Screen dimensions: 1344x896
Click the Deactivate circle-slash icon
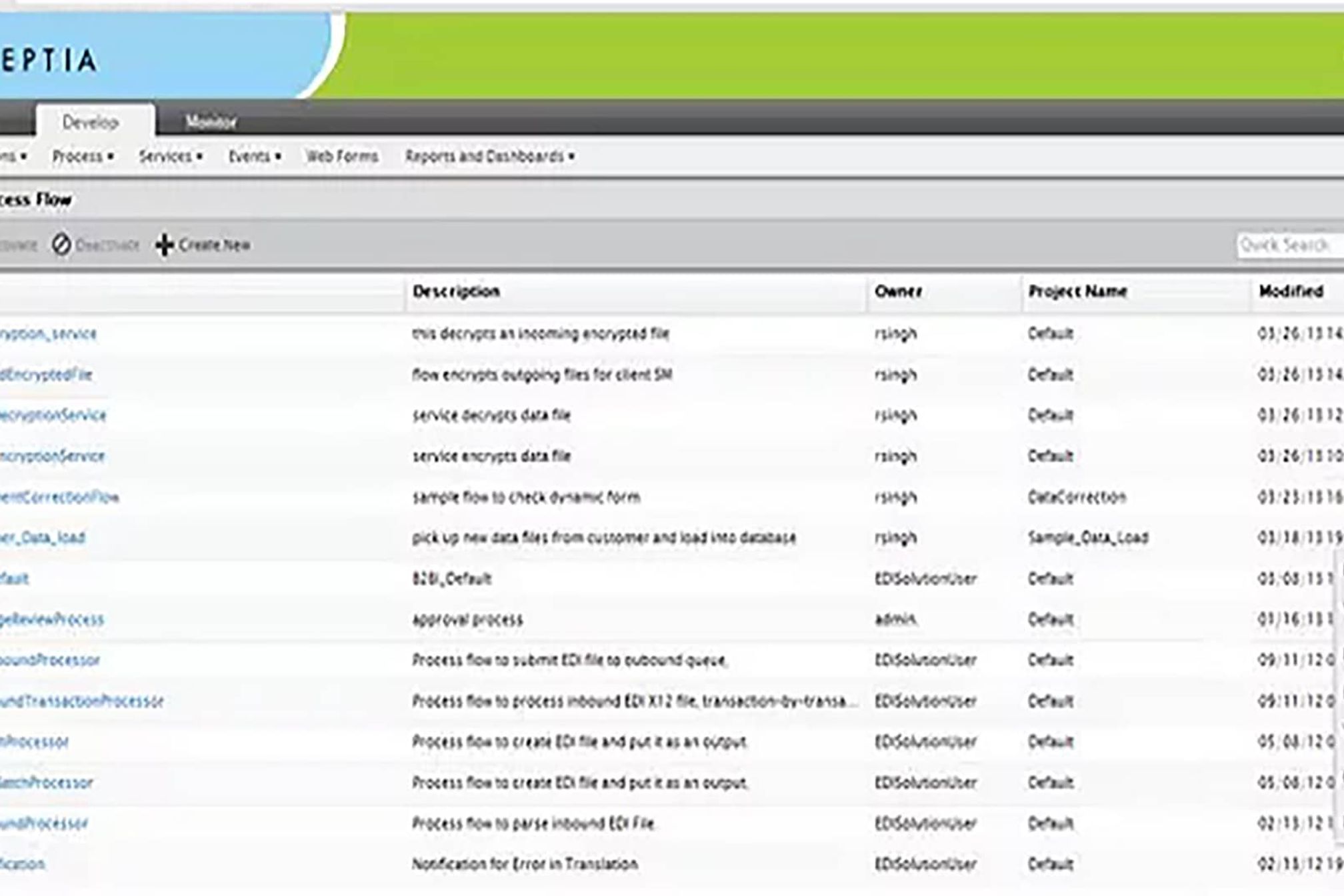coord(61,245)
